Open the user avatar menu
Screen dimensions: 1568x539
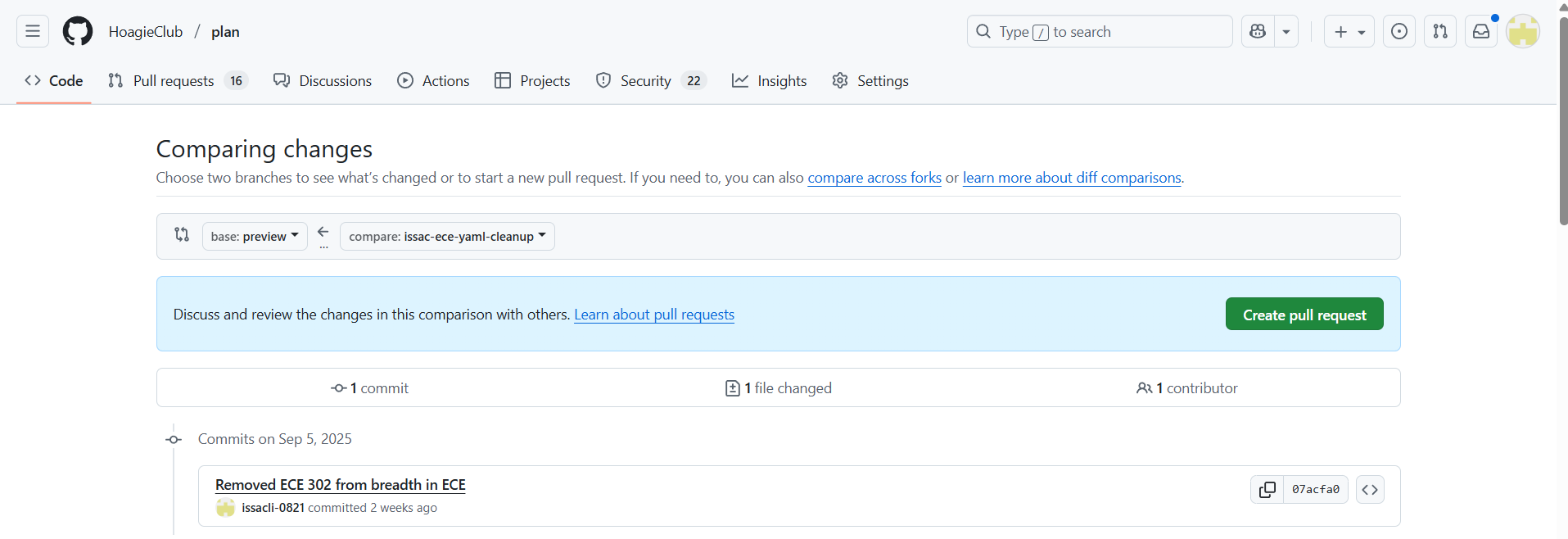click(x=1523, y=31)
